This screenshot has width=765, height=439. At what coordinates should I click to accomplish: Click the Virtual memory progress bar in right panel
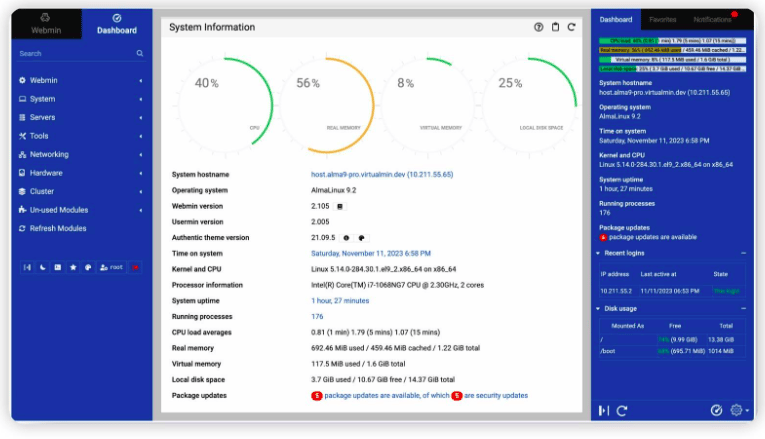coord(672,60)
